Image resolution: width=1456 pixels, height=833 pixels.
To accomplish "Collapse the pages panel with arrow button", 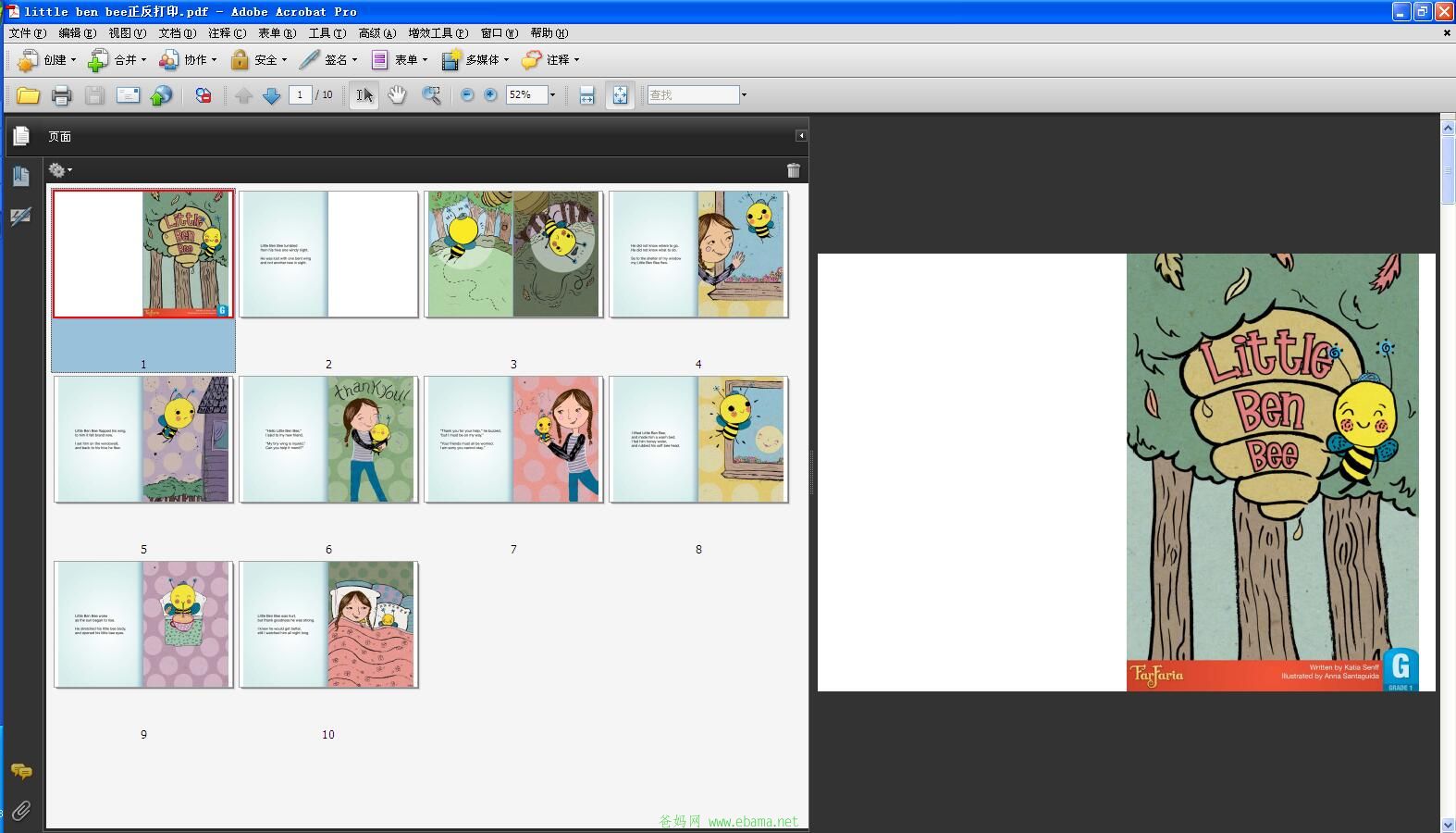I will coord(801,136).
